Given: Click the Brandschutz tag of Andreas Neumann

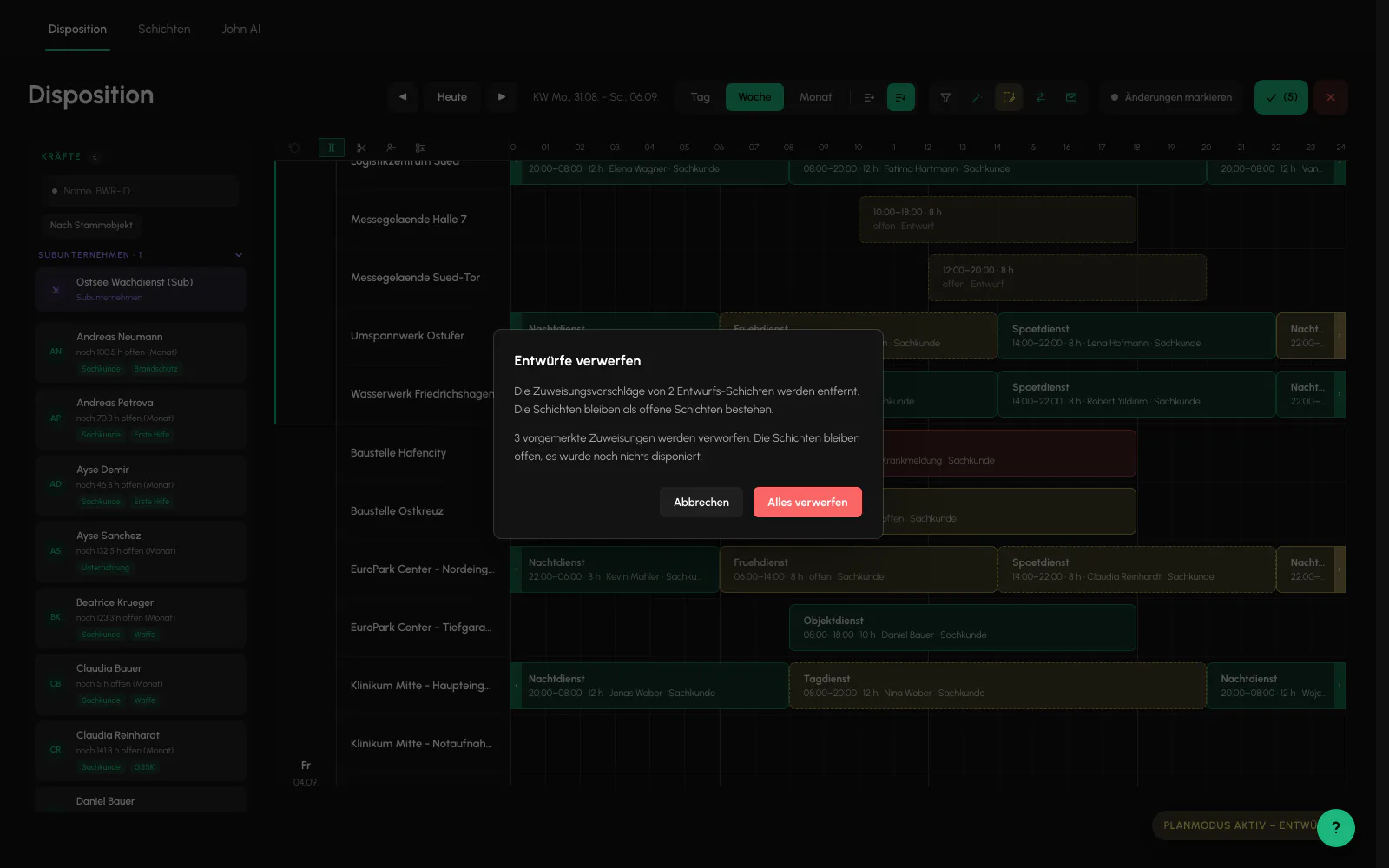Looking at the screenshot, I should [155, 369].
